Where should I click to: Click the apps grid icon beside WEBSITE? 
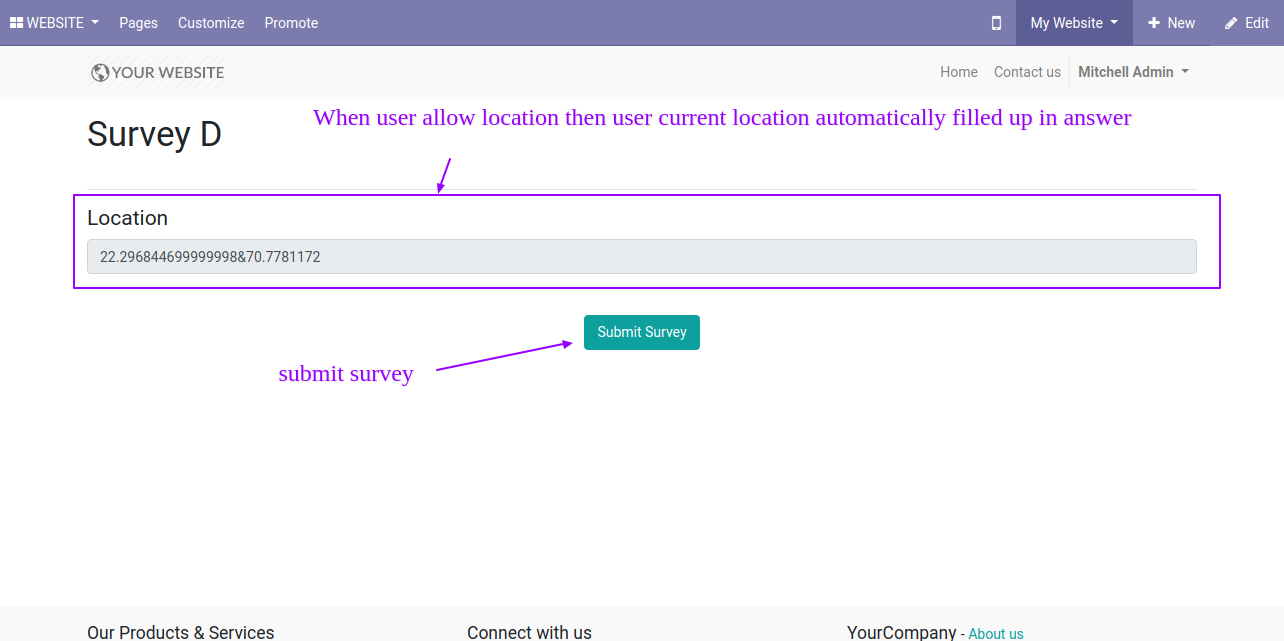pos(16,23)
